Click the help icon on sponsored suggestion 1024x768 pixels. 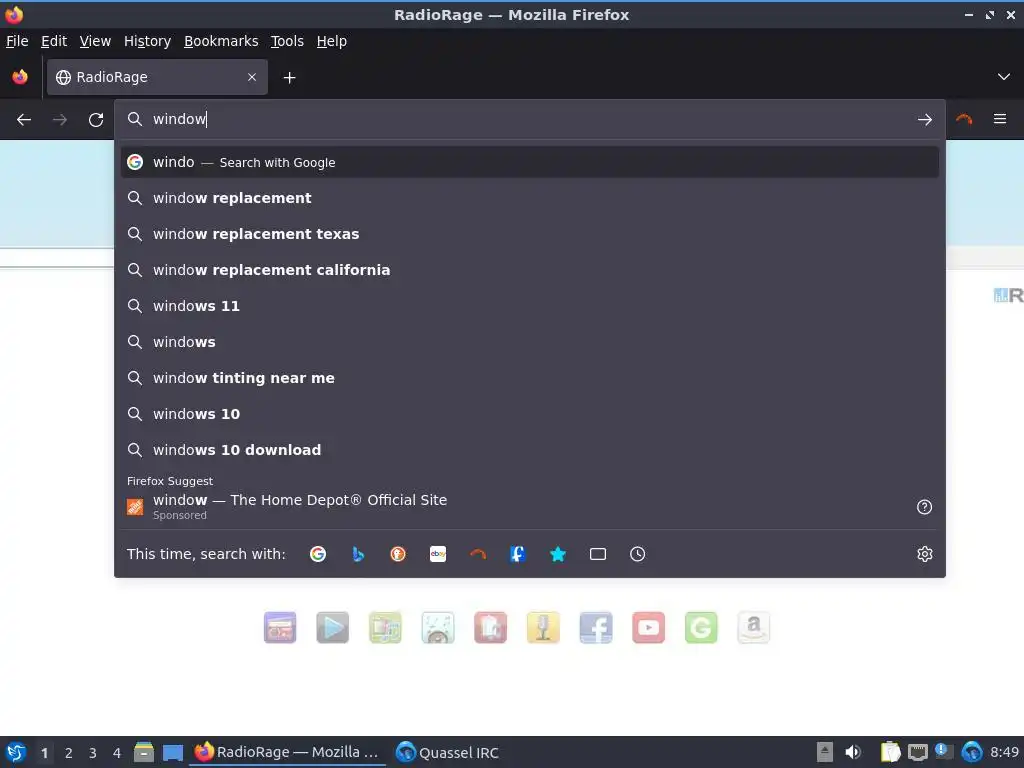[x=924, y=507]
